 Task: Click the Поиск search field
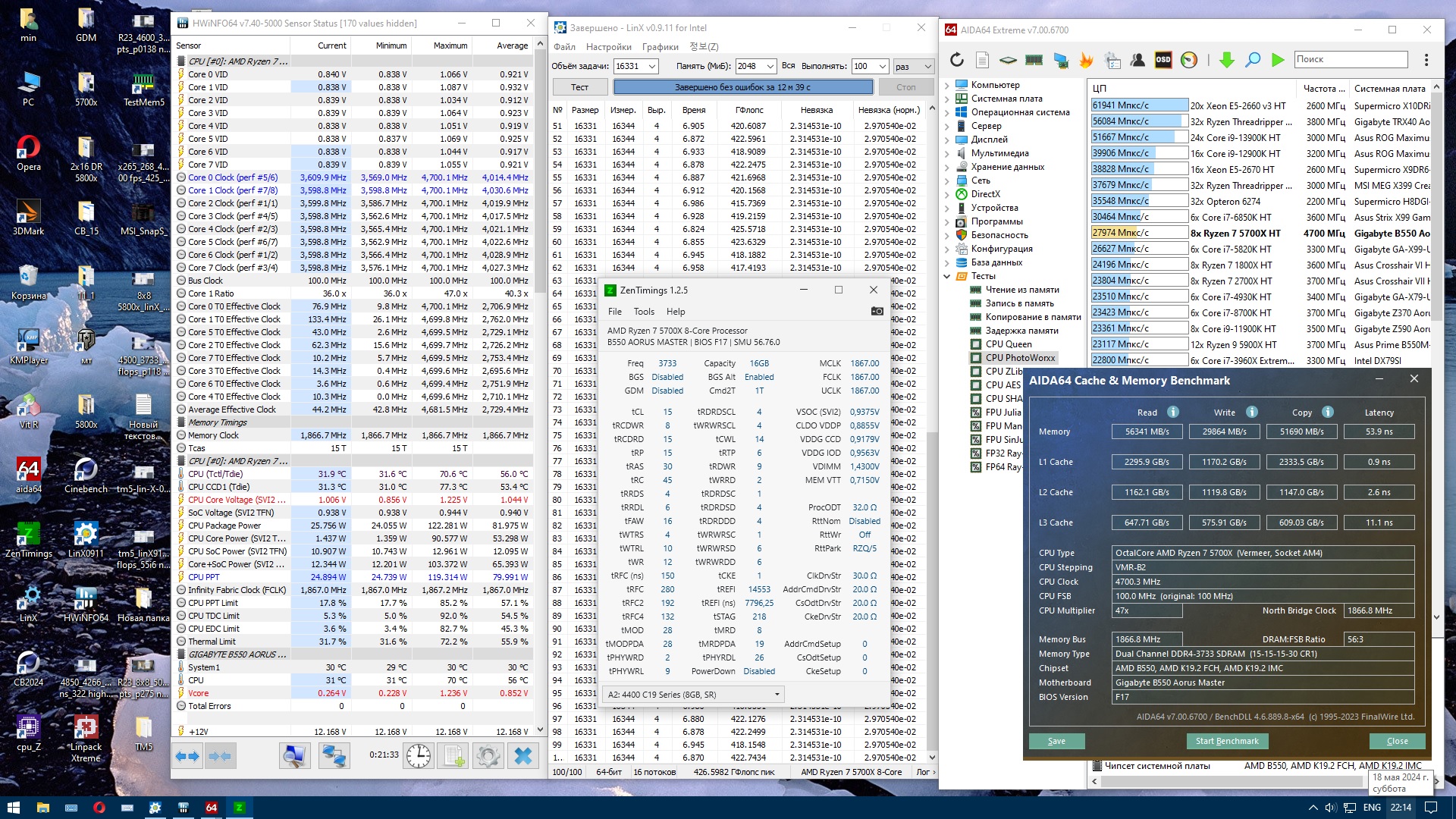(x=1350, y=59)
